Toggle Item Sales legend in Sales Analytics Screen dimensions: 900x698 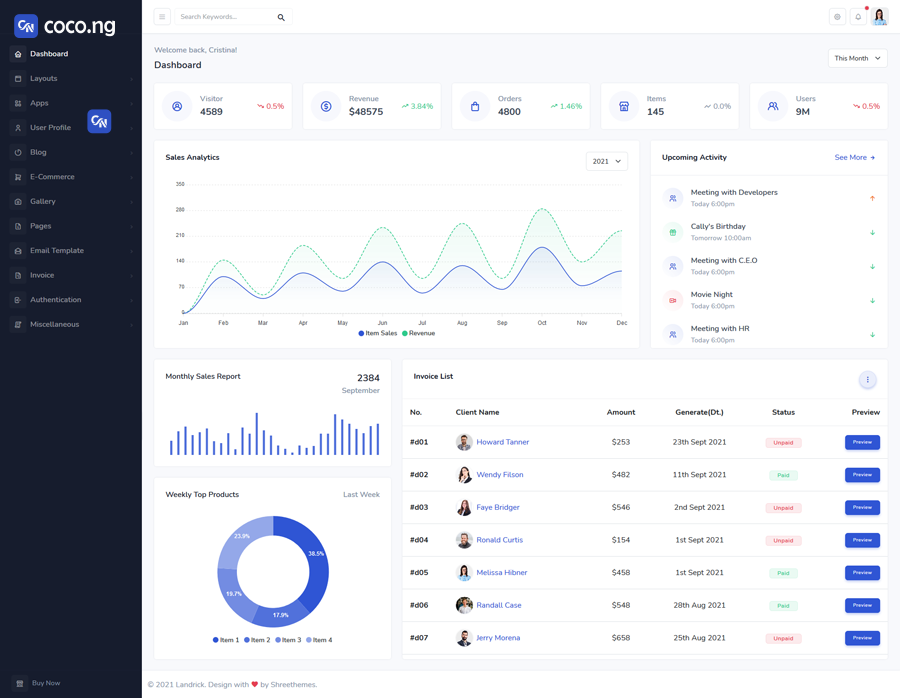(378, 333)
